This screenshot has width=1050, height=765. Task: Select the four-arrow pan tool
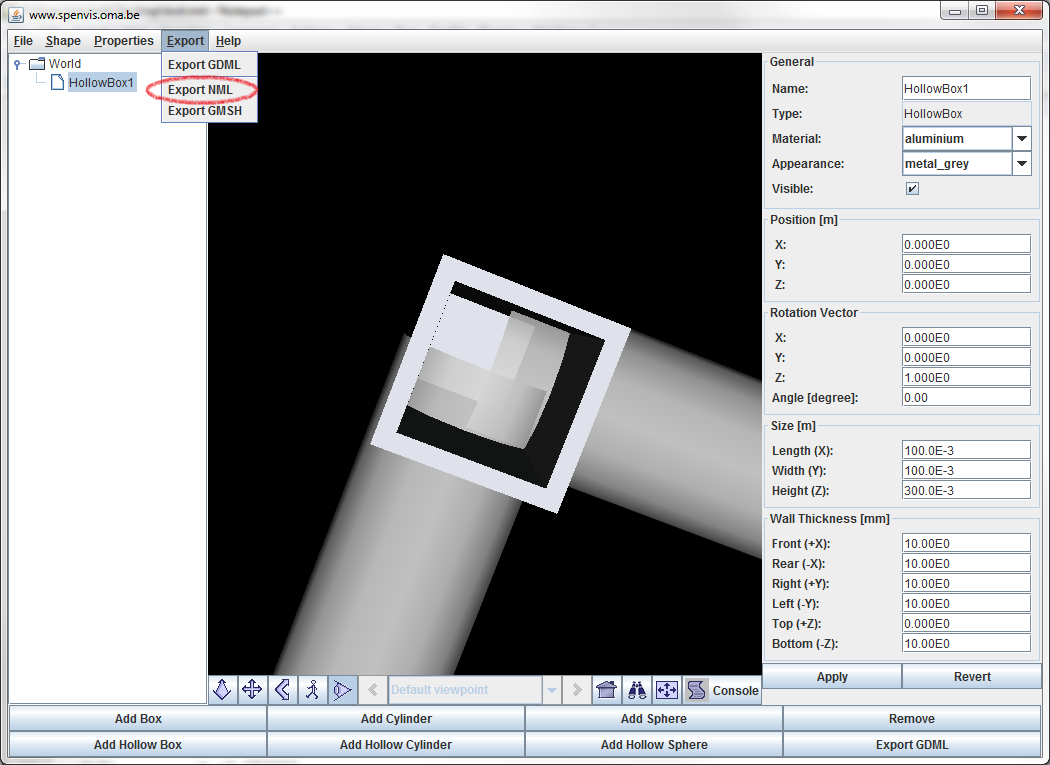pyautogui.click(x=252, y=689)
